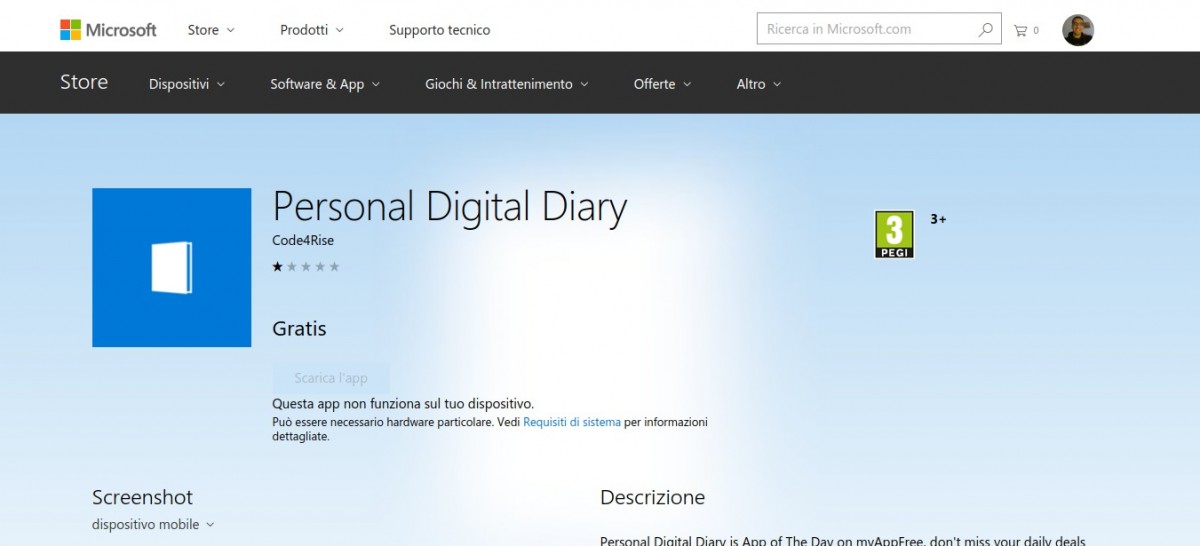This screenshot has height=546, width=1200.
Task: Open the dispositivo mobile dropdown
Action: click(x=153, y=524)
